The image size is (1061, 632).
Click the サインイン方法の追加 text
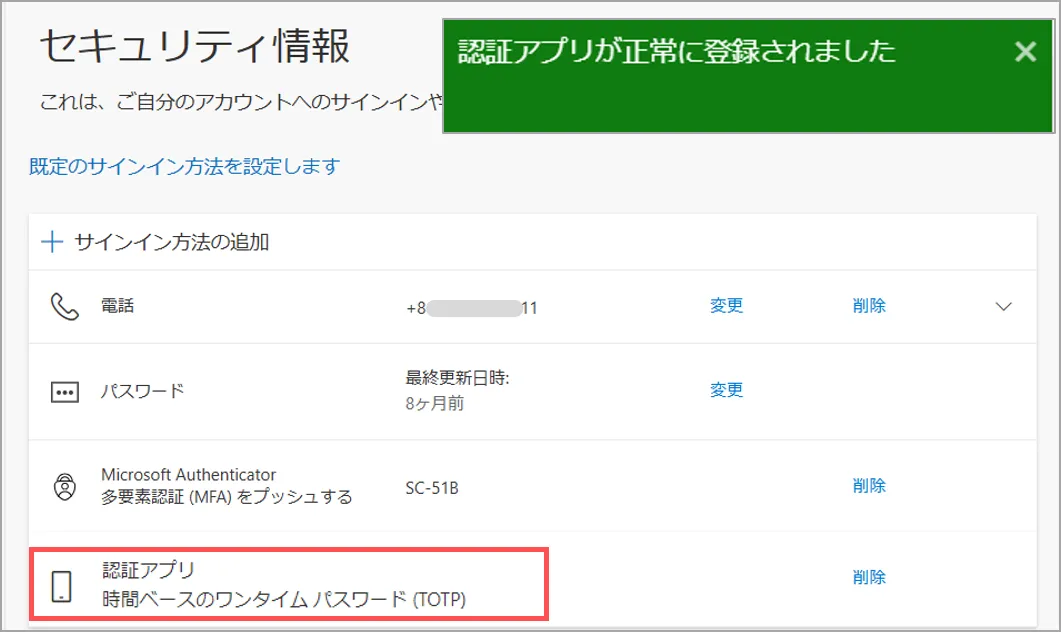pos(171,242)
